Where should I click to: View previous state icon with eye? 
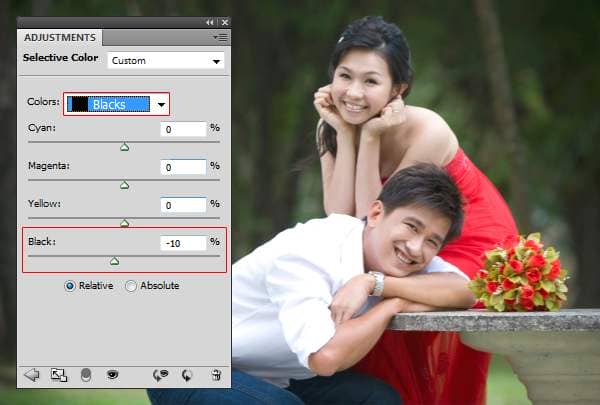pyautogui.click(x=160, y=375)
